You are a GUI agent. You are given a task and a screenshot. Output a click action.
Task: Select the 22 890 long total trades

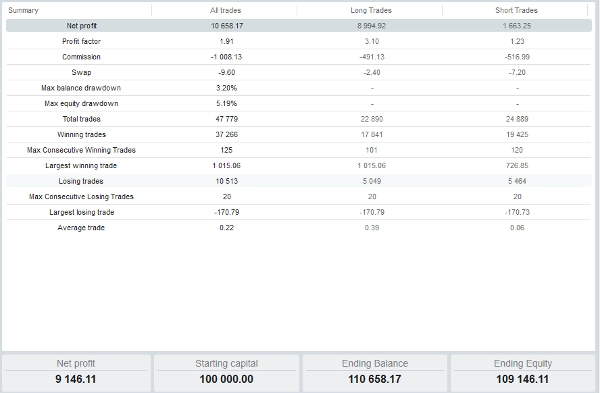(x=372, y=119)
